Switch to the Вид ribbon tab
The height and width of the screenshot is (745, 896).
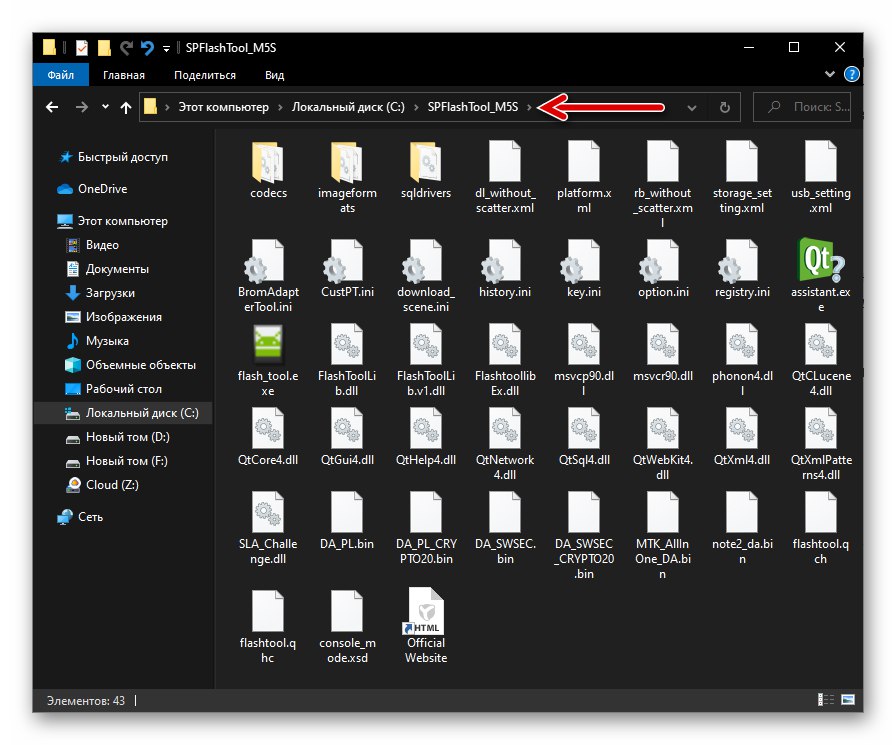pyautogui.click(x=274, y=75)
